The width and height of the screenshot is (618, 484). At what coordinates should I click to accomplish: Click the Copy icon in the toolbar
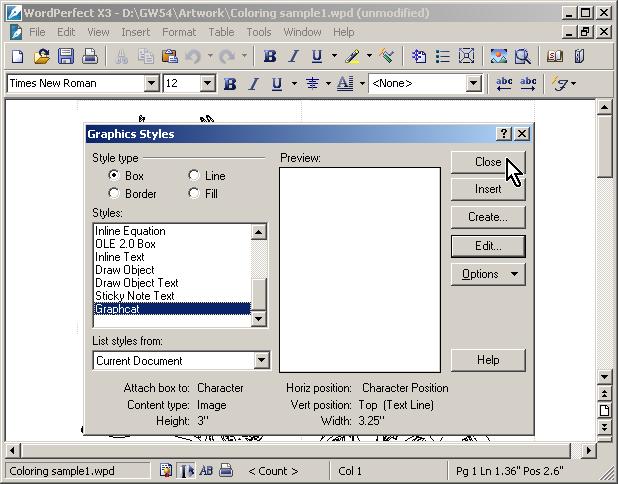tap(145, 56)
